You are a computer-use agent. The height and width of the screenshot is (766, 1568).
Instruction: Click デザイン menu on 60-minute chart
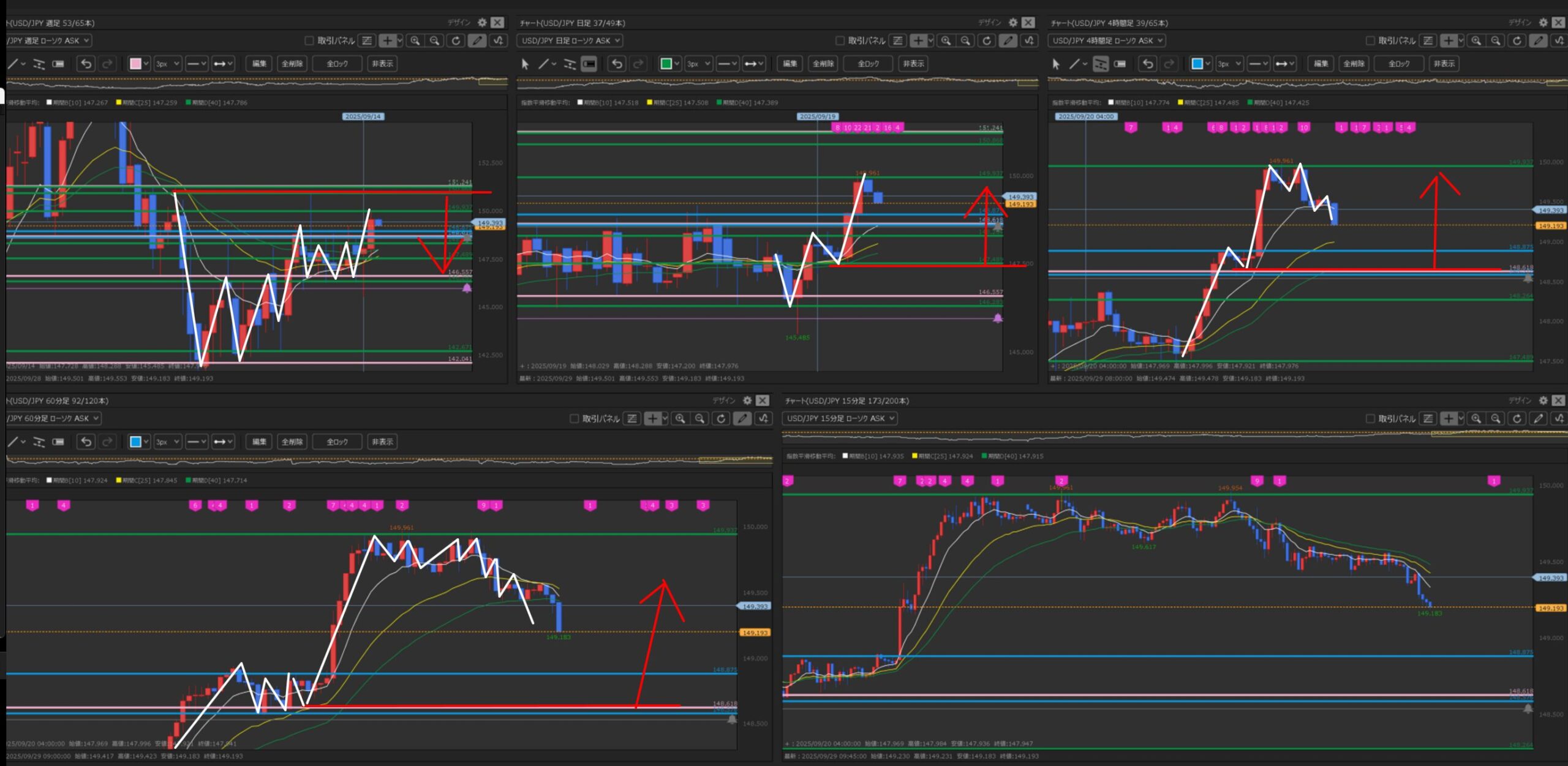pos(723,400)
